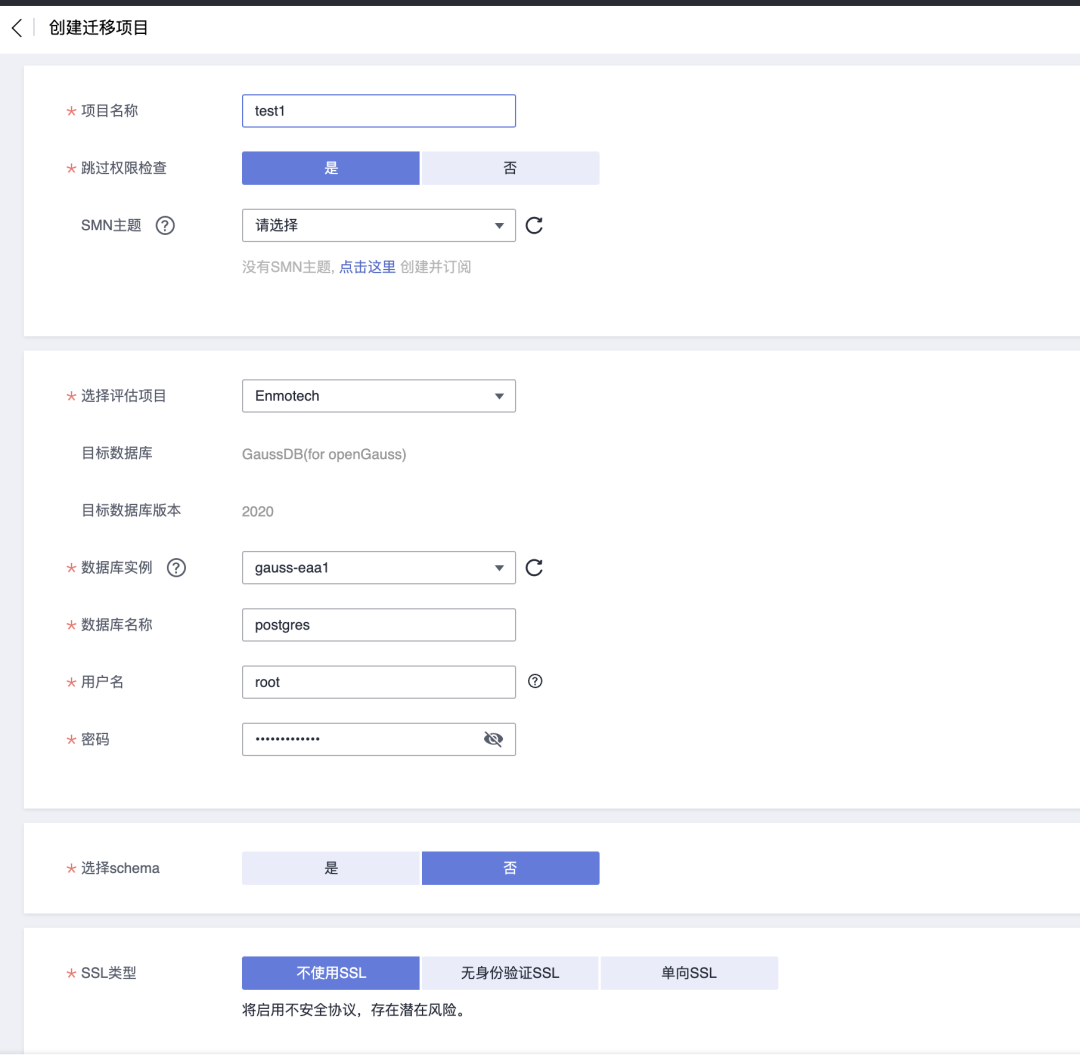Image resolution: width=1080 pixels, height=1059 pixels.
Task: Focus the 项目名称 field containing test1
Action: click(379, 112)
